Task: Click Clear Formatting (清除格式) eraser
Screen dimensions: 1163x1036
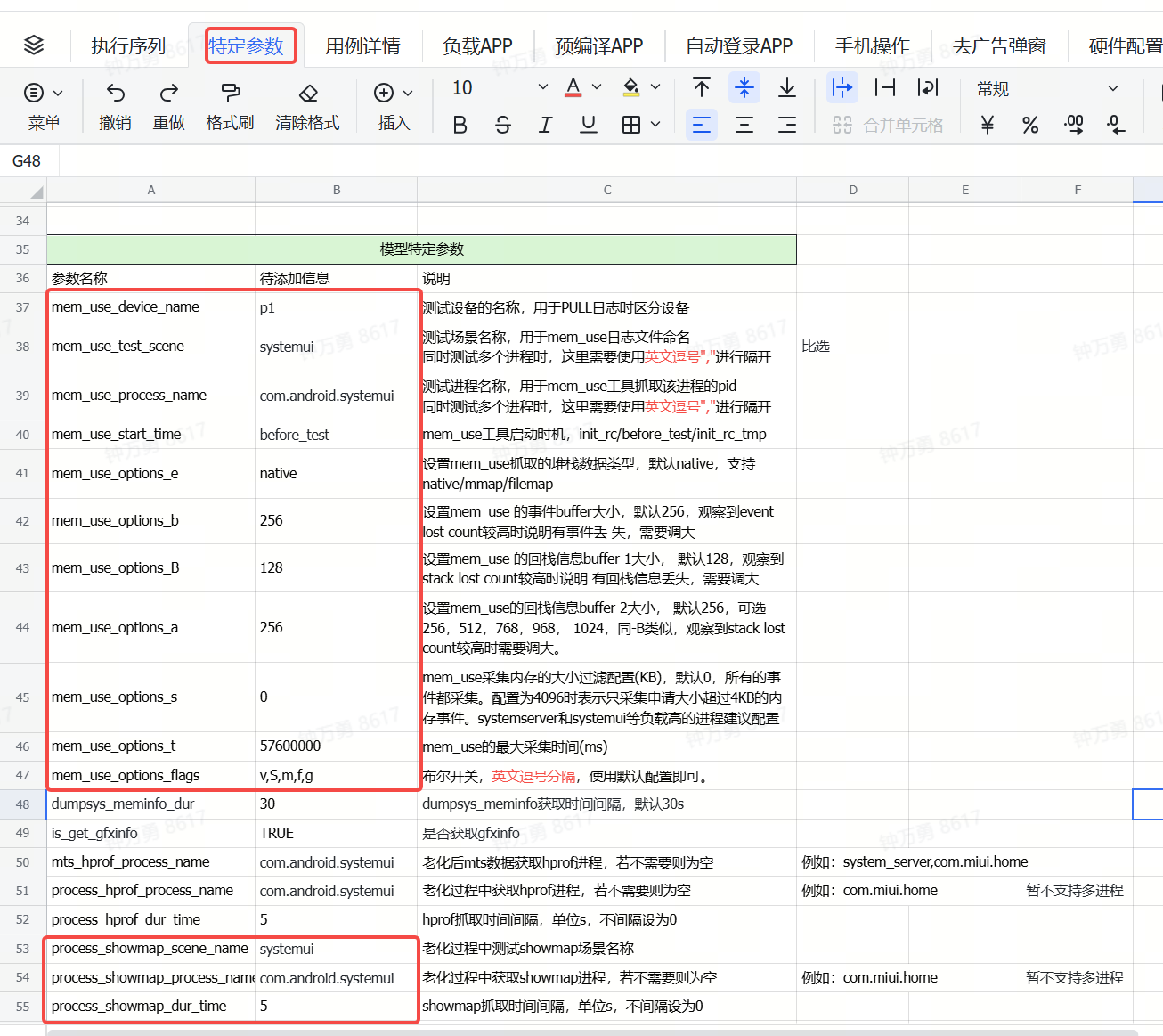Action: click(308, 106)
